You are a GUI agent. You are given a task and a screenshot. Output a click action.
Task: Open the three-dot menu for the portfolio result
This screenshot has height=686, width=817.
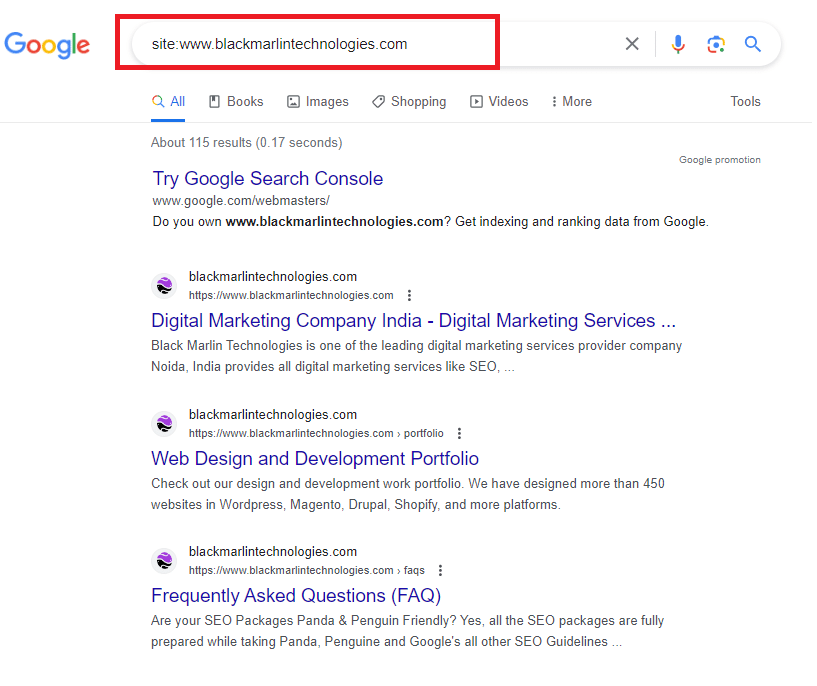[459, 433]
